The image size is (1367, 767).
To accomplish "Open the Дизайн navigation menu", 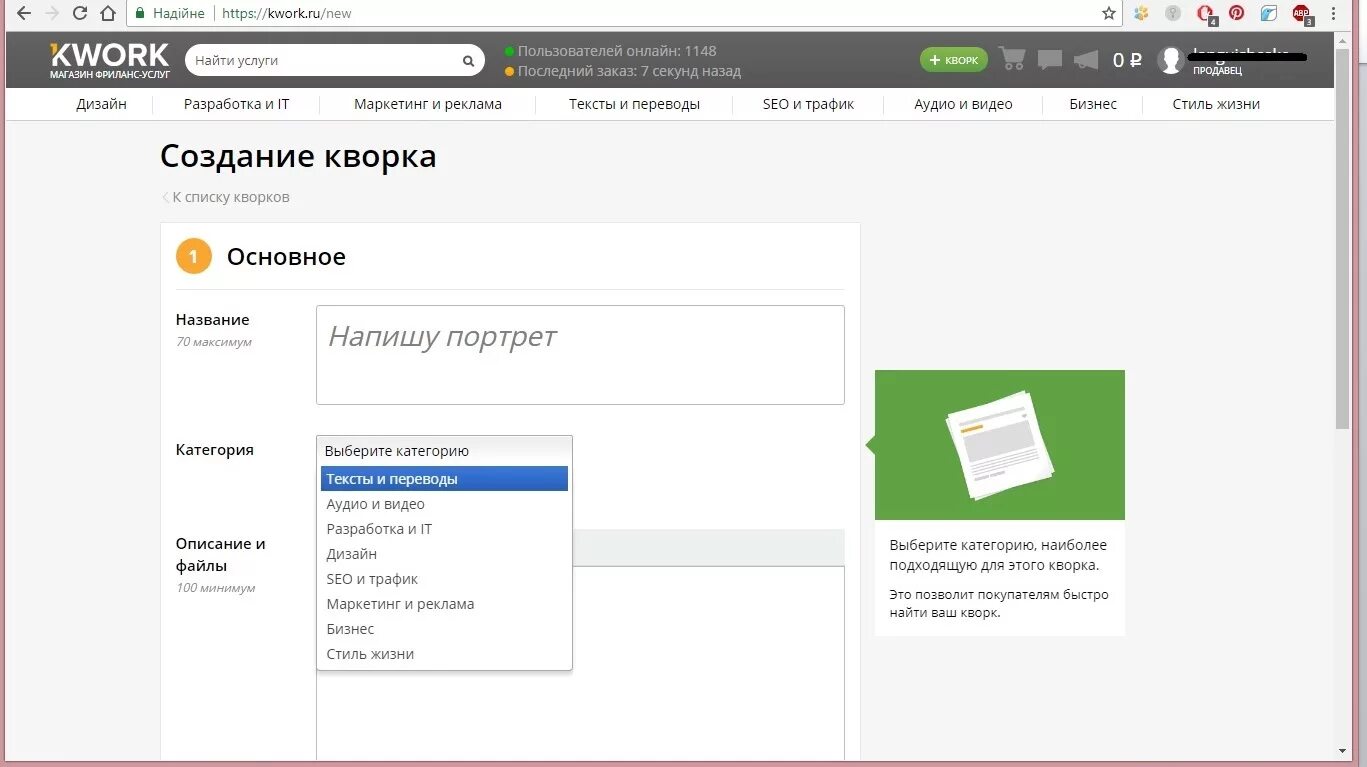I will (101, 104).
